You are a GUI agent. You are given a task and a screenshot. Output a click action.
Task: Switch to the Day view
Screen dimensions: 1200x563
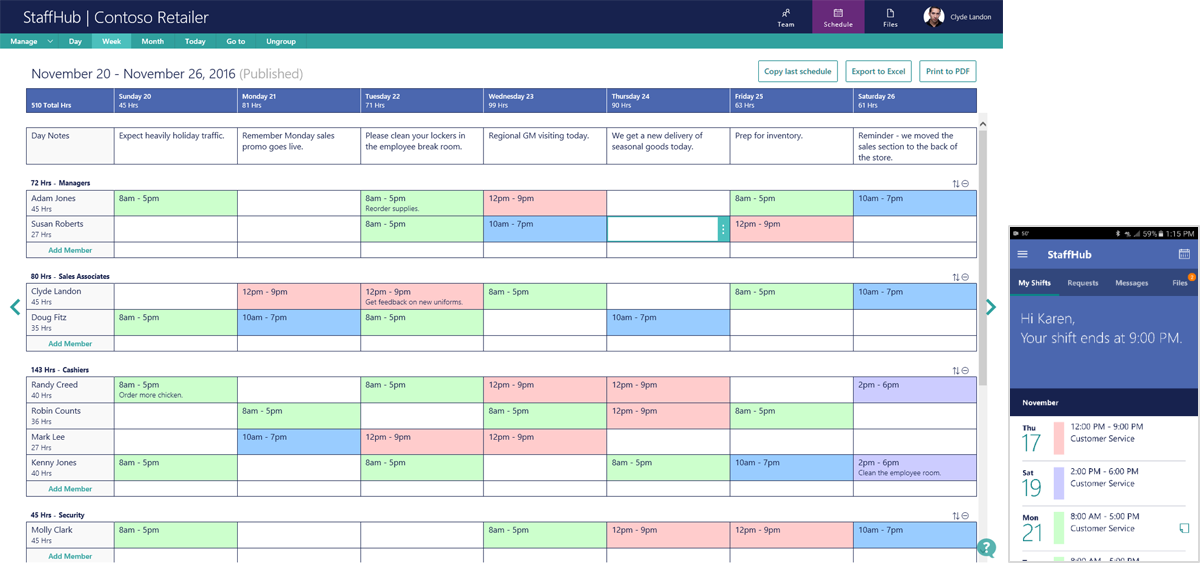click(x=75, y=41)
